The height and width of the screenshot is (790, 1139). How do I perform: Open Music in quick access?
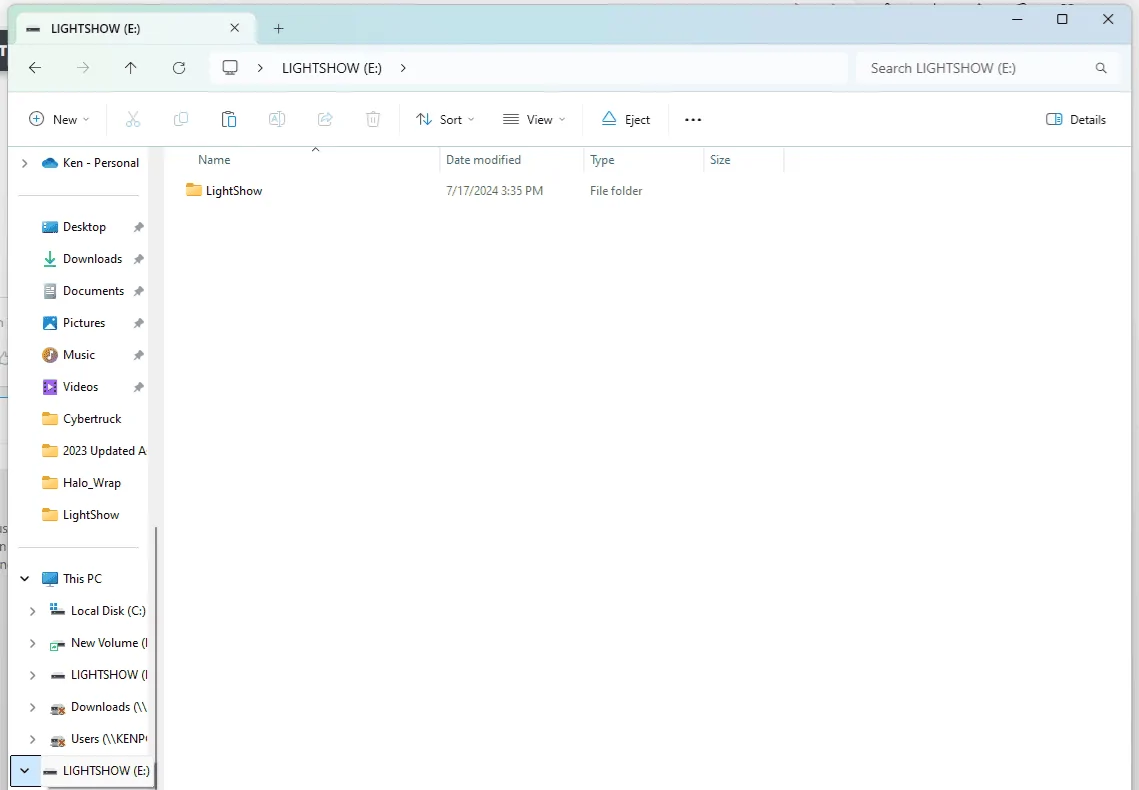point(78,354)
